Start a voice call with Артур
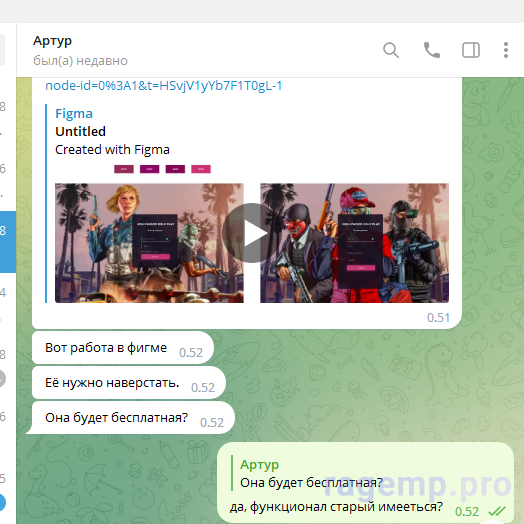The width and height of the screenshot is (524, 524). coord(431,50)
